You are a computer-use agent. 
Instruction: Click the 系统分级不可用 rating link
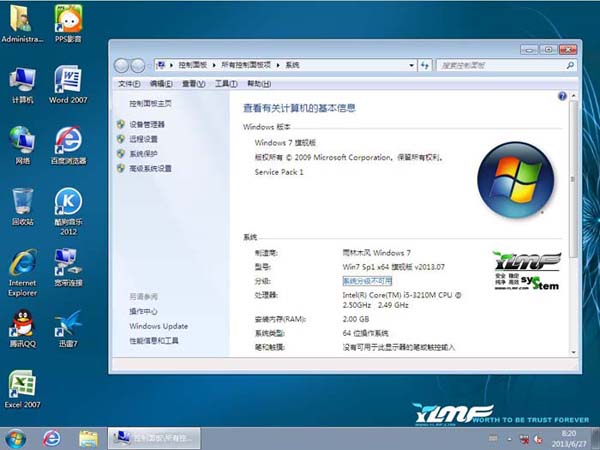pyautogui.click(x=369, y=282)
